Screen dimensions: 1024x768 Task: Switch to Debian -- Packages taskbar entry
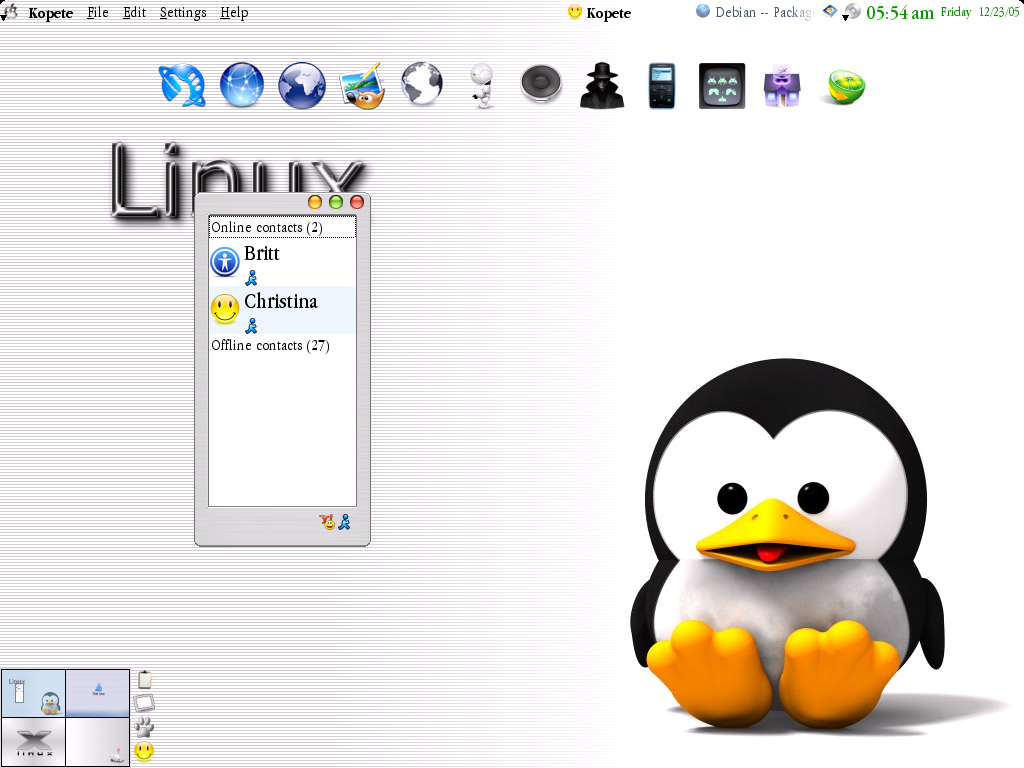pos(755,12)
